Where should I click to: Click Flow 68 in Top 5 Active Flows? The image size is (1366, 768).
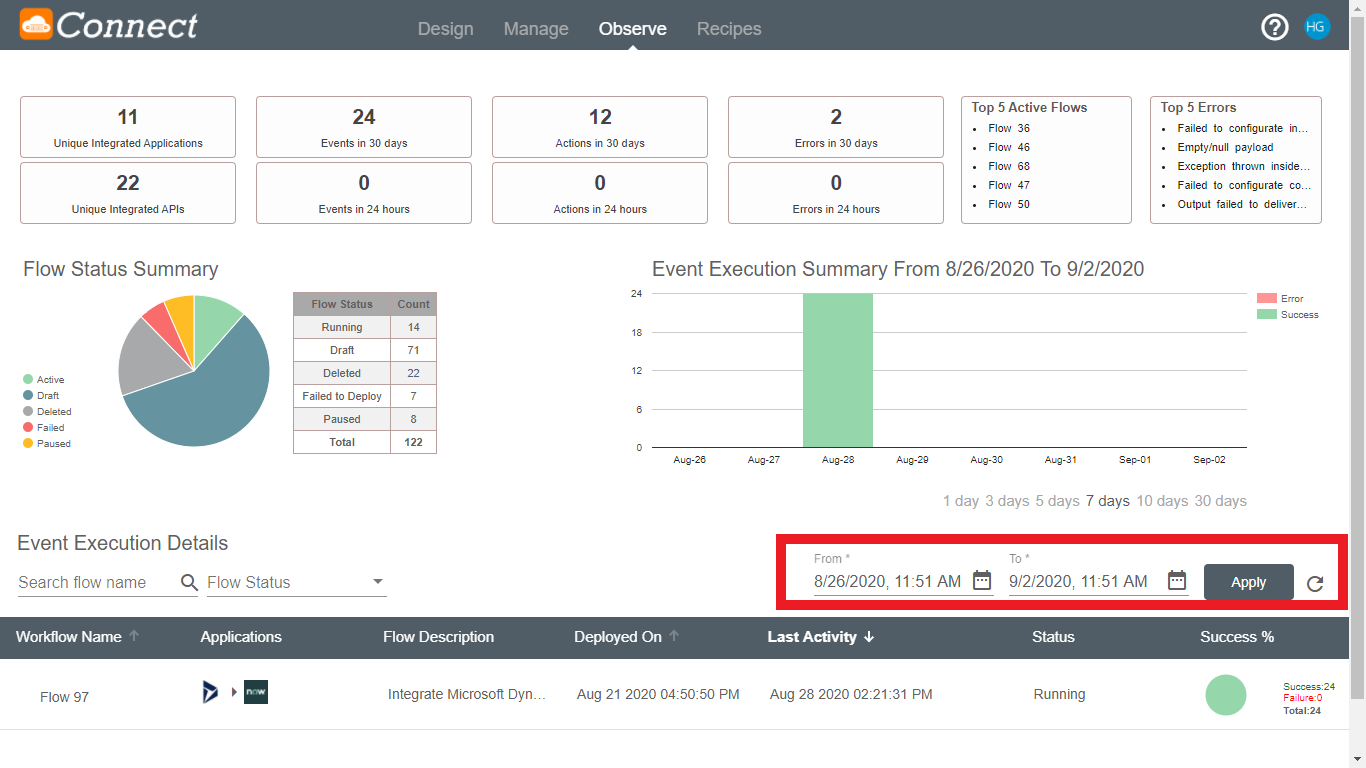pos(1009,166)
